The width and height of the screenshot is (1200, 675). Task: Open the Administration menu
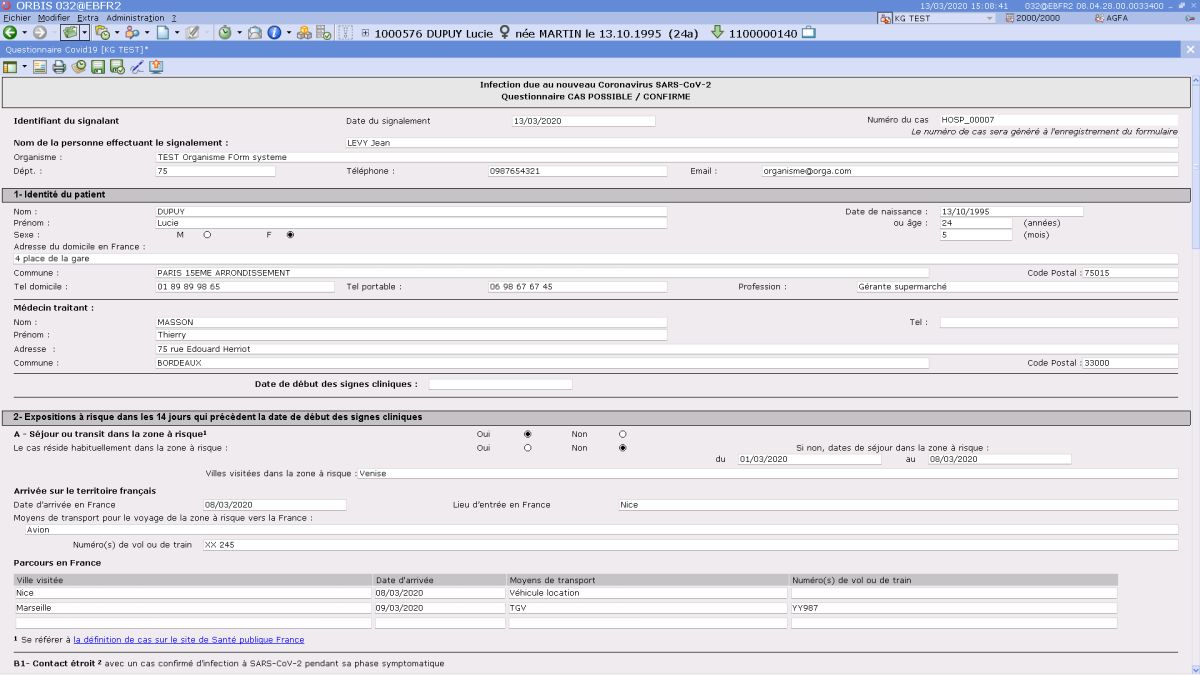pos(135,18)
